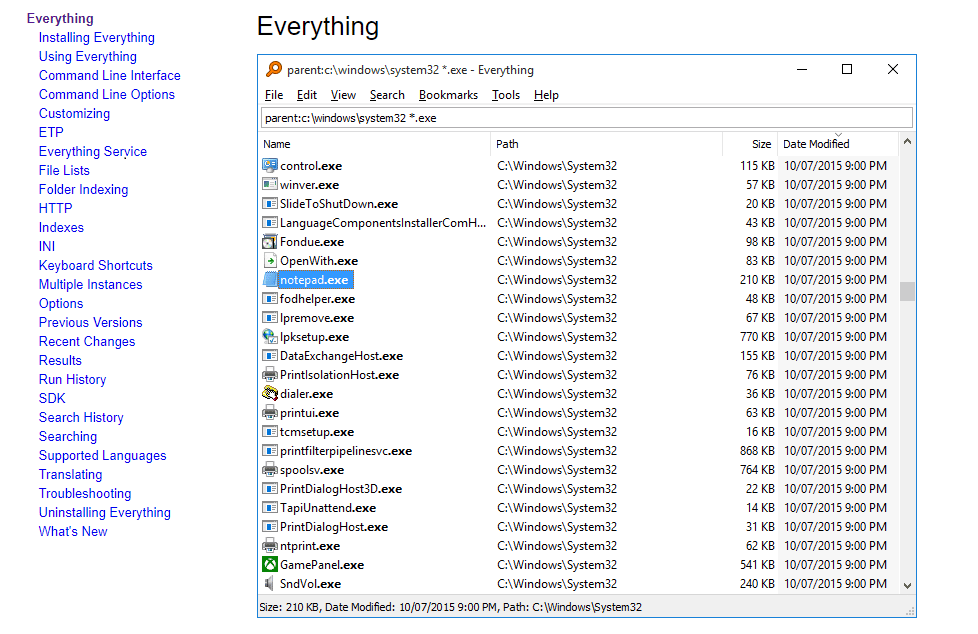Sort files by the Size column
Screen dimensions: 978x634
tap(761, 144)
